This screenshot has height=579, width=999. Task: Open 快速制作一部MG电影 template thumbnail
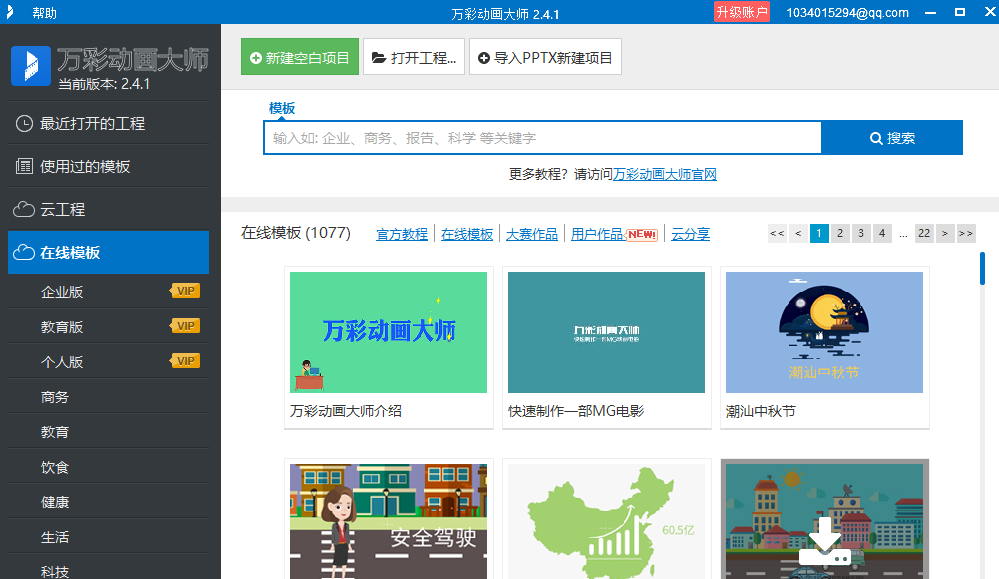point(607,332)
